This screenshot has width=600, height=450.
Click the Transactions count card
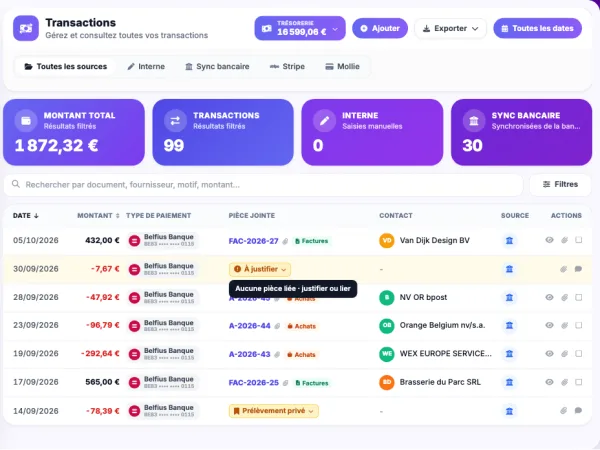tap(223, 132)
